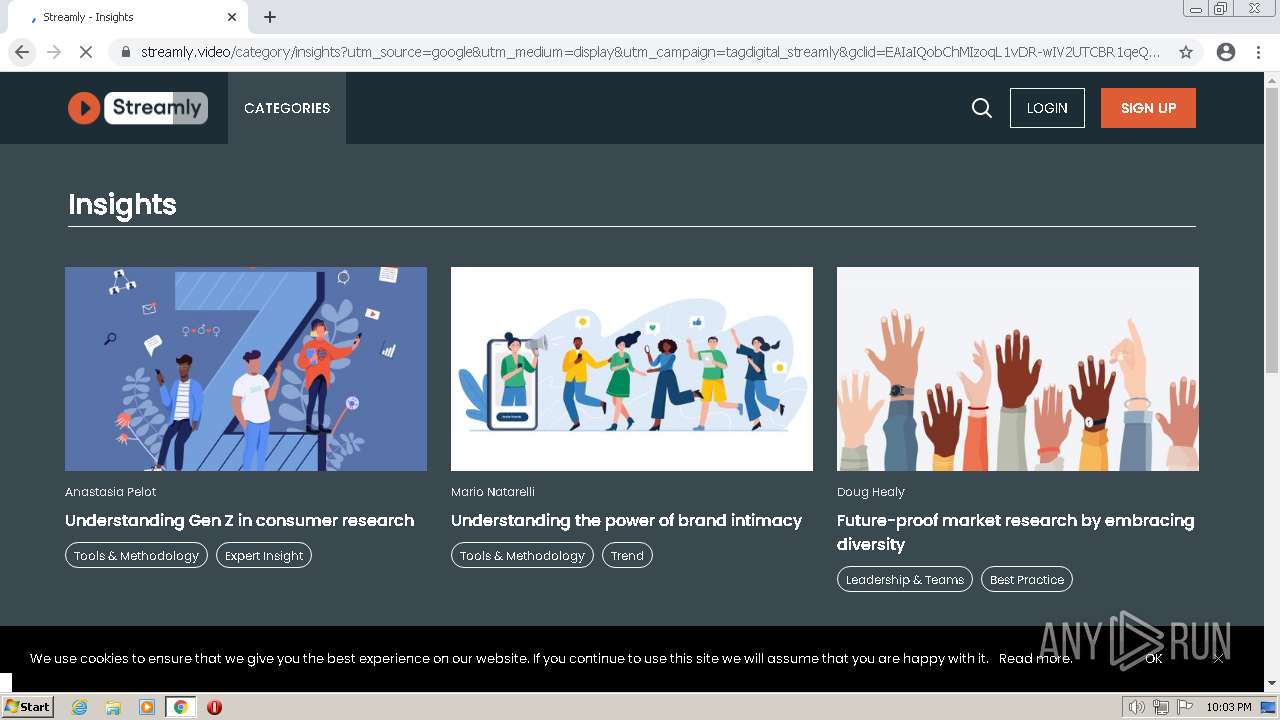Click author Doug Healy
This screenshot has height=720, width=1280.
pyautogui.click(x=871, y=492)
